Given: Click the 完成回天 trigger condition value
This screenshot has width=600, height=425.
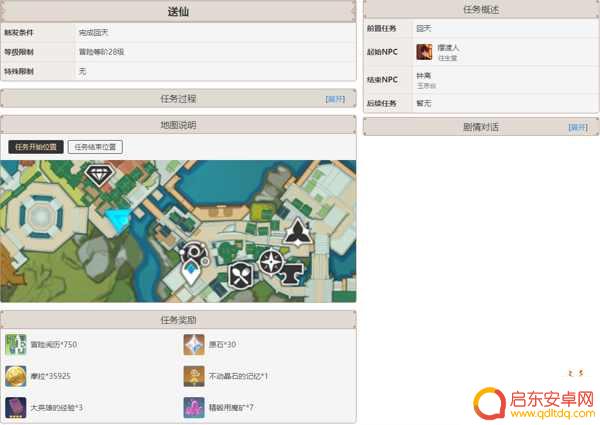Looking at the screenshot, I should click(93, 33).
